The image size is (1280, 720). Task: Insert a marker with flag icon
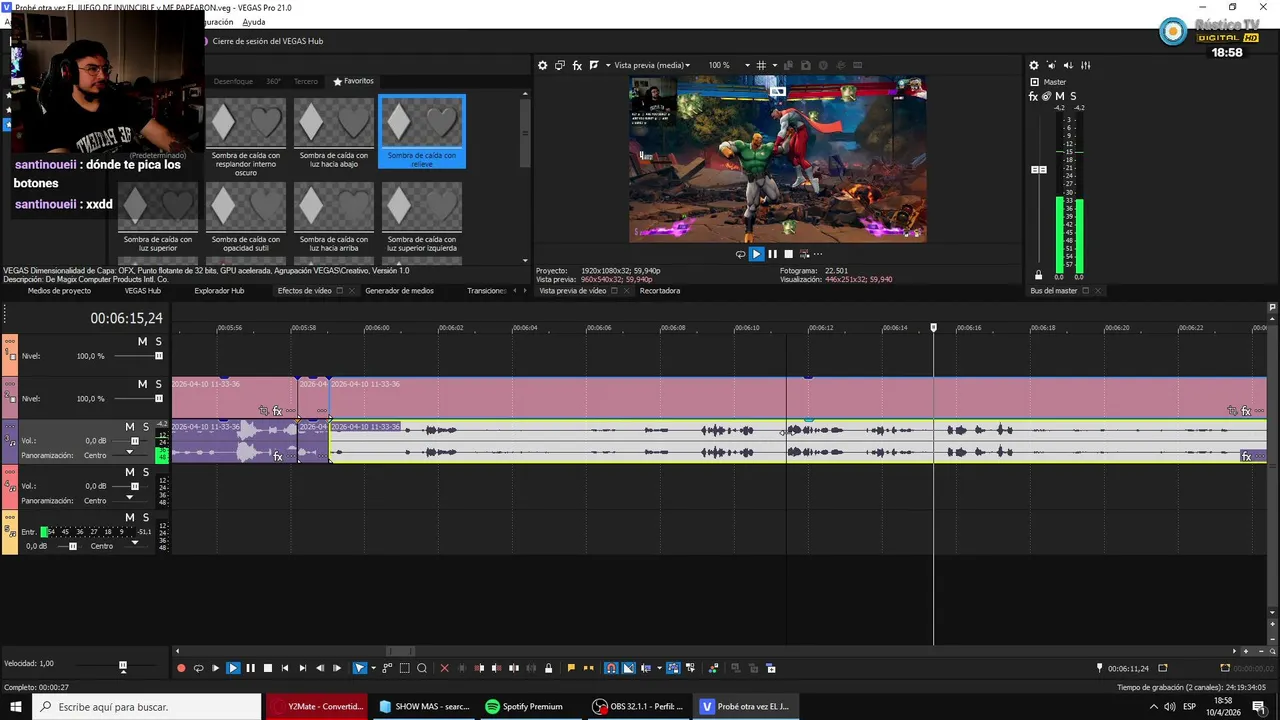(571, 668)
